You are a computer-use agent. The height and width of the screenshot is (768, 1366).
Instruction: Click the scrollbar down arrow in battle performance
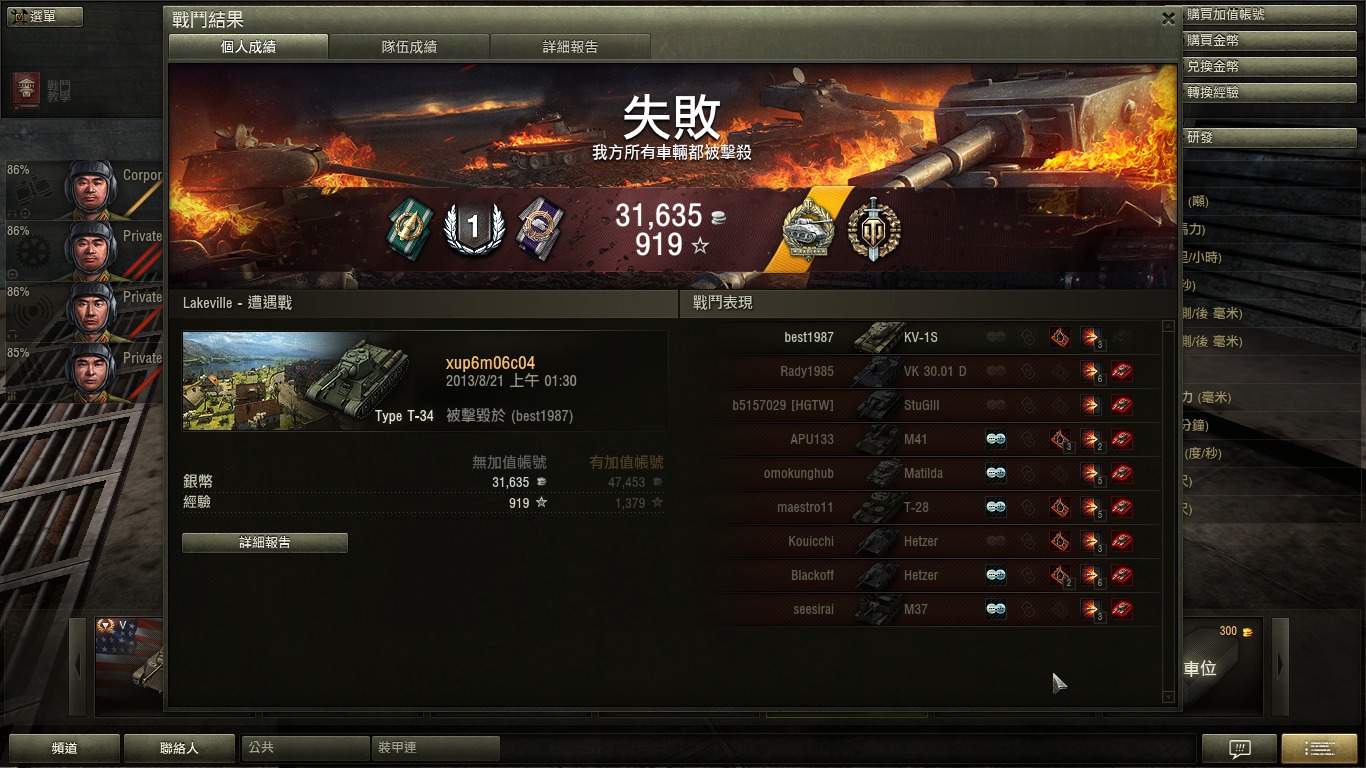point(1169,697)
